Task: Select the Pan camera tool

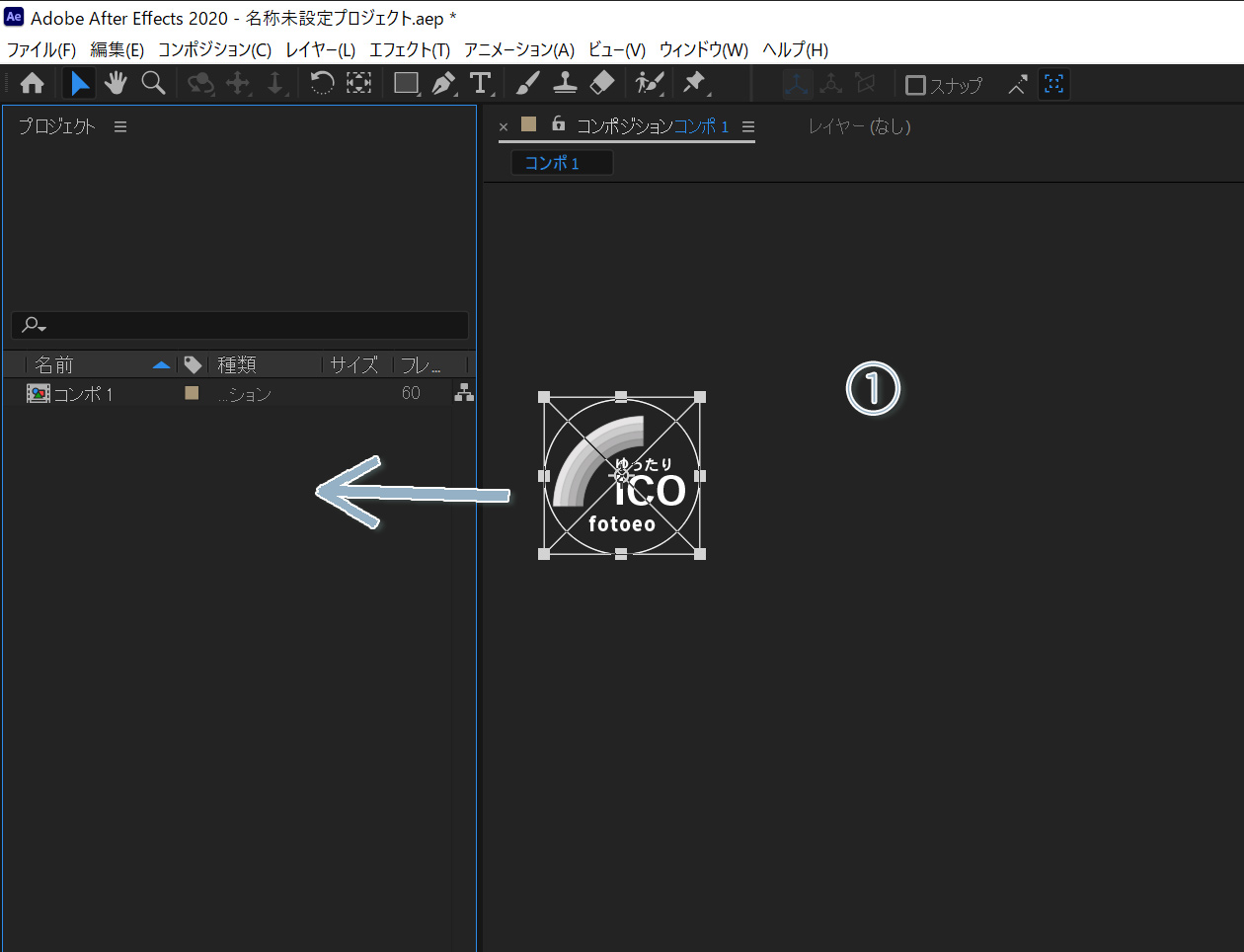Action: point(238,84)
